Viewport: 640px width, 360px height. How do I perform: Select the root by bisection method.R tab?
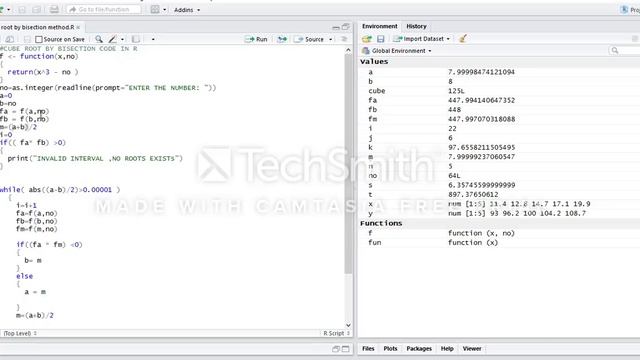(x=37, y=27)
